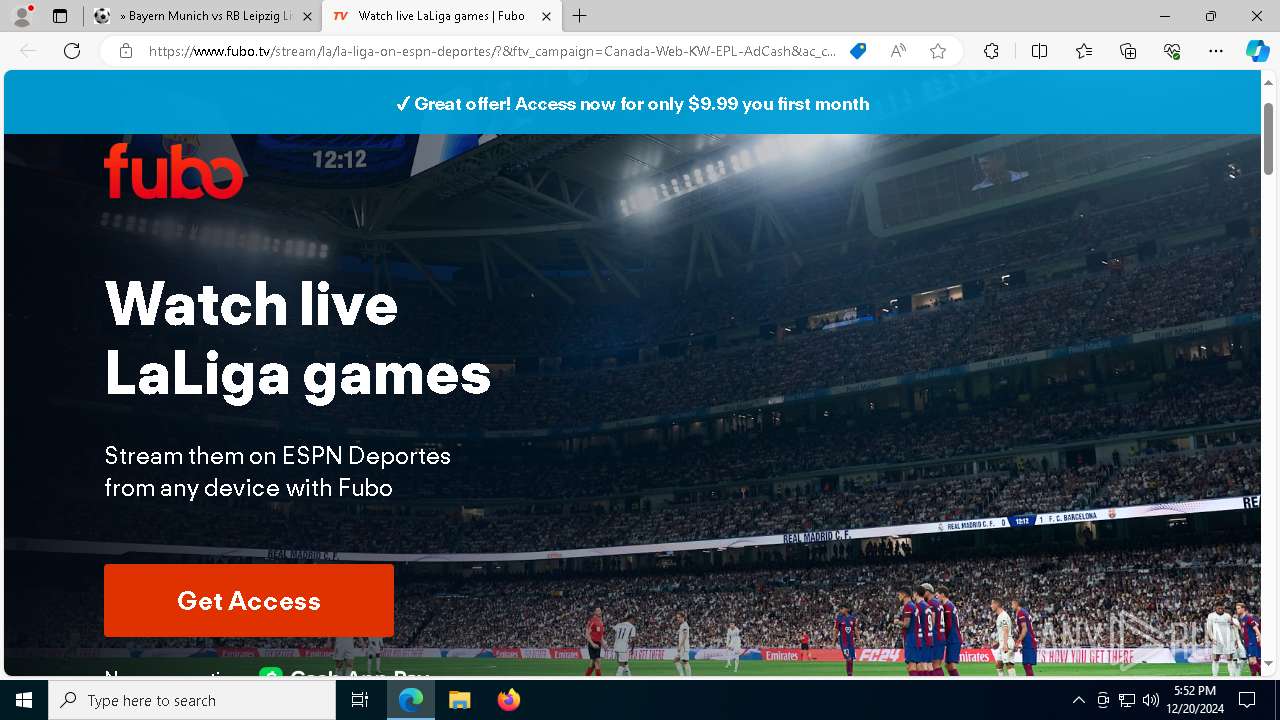Click the browser profile icon

[22, 16]
